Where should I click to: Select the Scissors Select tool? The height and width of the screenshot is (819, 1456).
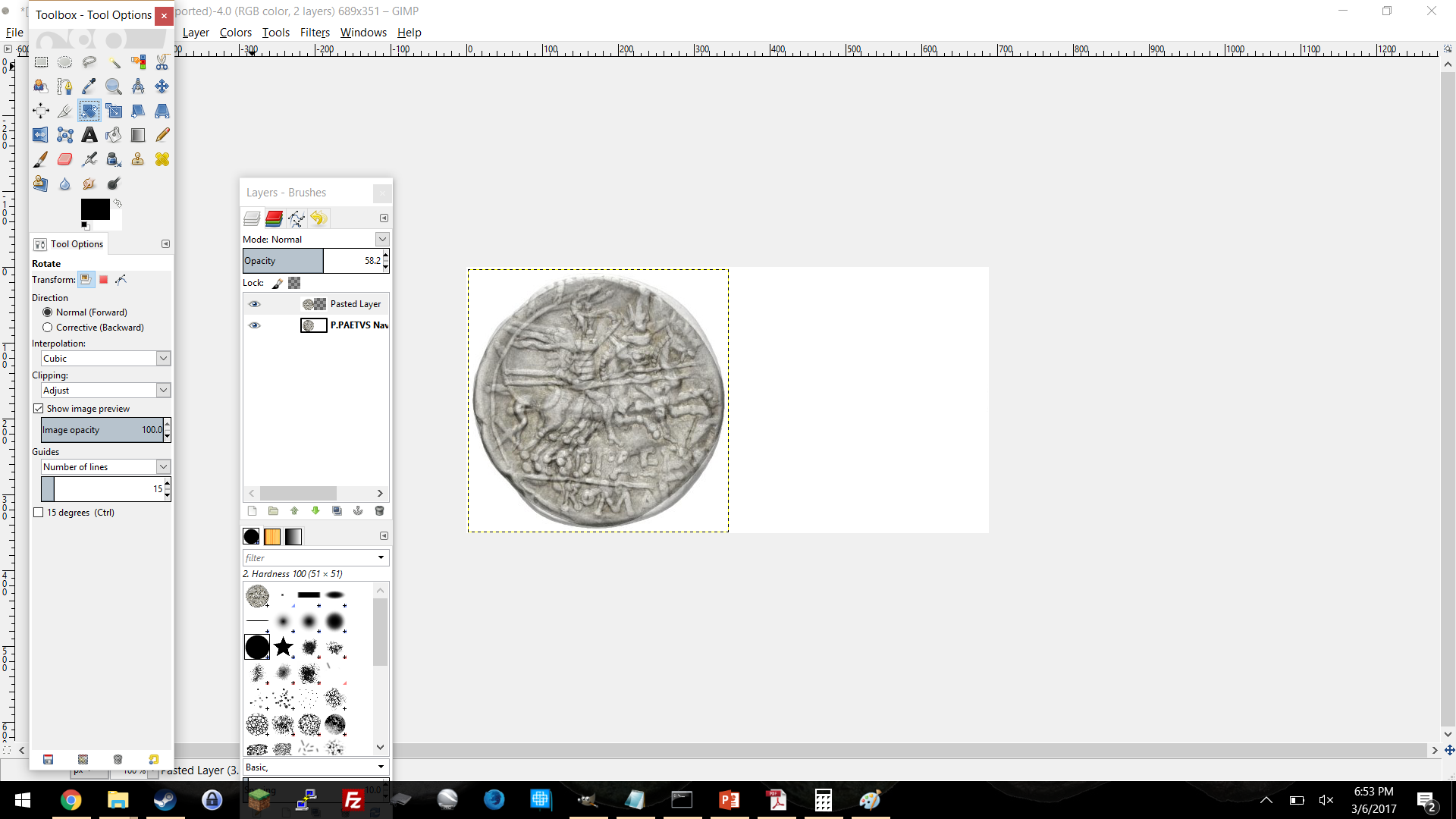(162, 62)
